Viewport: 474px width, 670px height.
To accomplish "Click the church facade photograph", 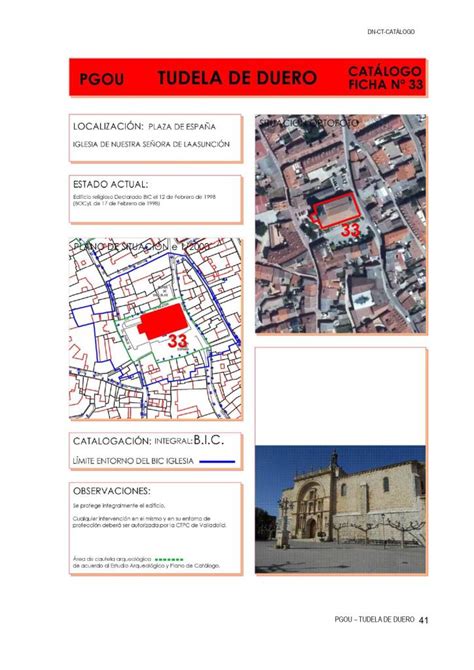I will [340, 509].
